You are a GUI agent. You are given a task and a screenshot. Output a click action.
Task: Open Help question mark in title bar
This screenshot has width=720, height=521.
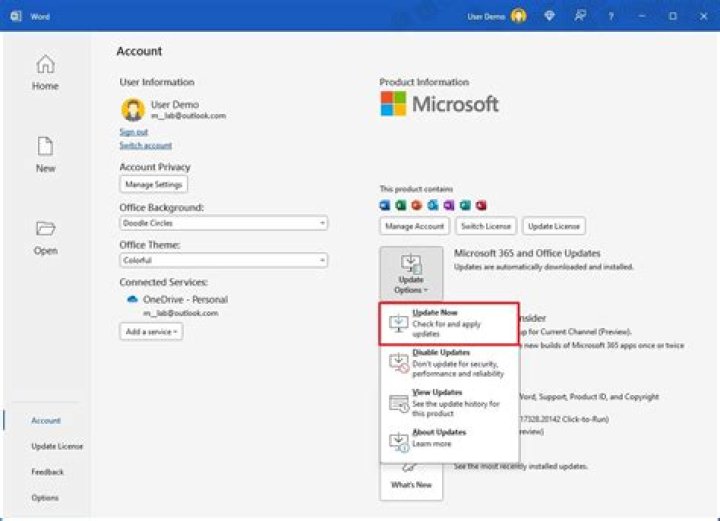point(611,16)
